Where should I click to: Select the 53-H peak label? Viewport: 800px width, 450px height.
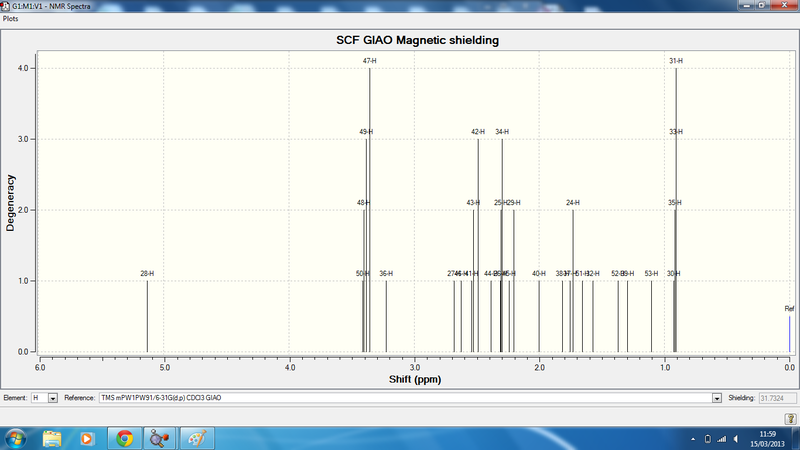(651, 273)
